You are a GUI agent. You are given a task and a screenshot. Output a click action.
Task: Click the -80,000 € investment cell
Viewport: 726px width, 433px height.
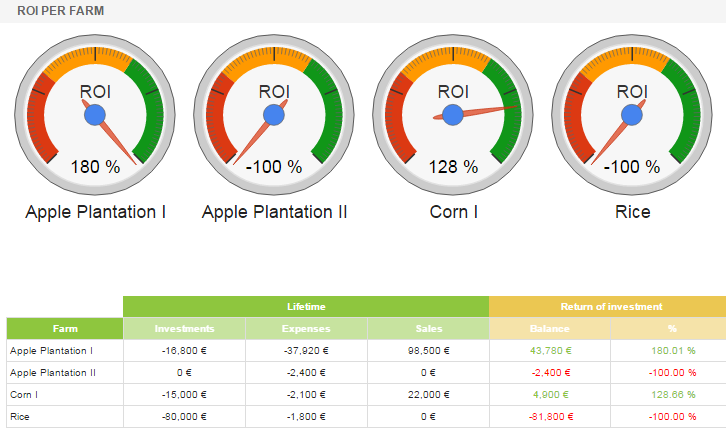coord(184,415)
